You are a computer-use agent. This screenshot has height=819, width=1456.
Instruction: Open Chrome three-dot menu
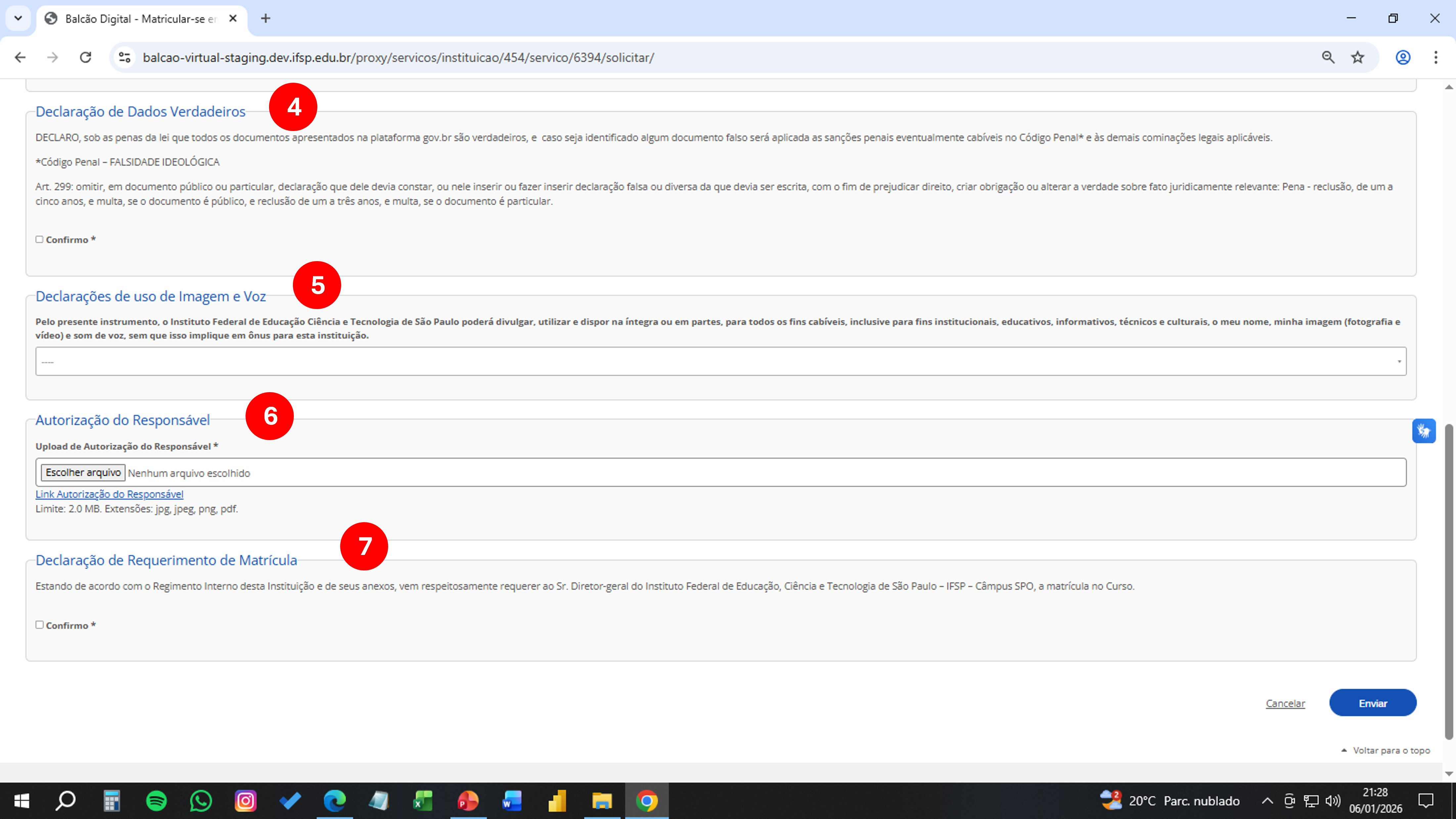pos(1436,57)
